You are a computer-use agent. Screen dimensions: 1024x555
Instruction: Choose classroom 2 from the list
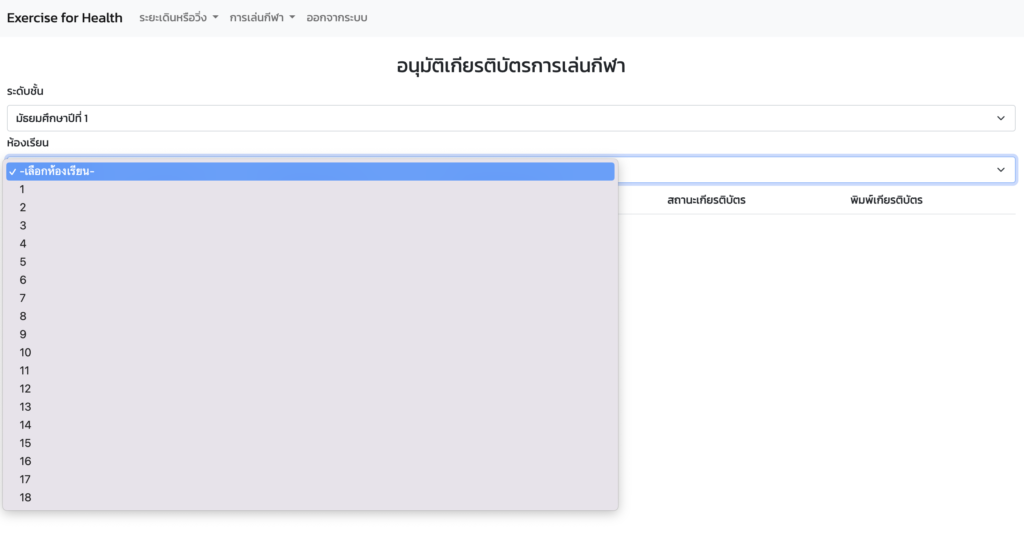pos(310,208)
